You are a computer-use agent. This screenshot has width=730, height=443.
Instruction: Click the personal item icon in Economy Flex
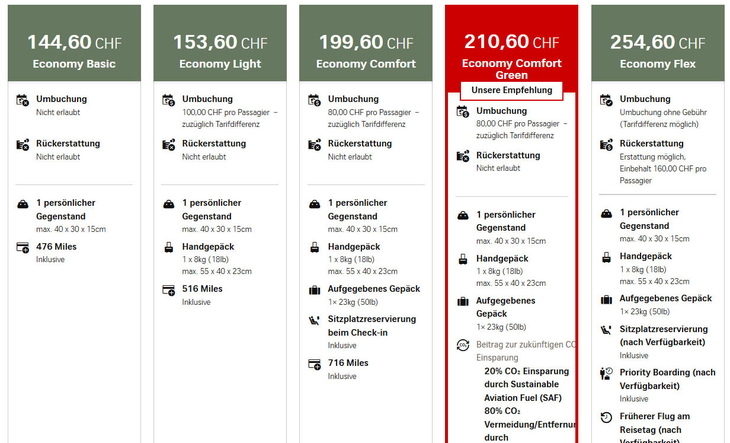coord(606,213)
